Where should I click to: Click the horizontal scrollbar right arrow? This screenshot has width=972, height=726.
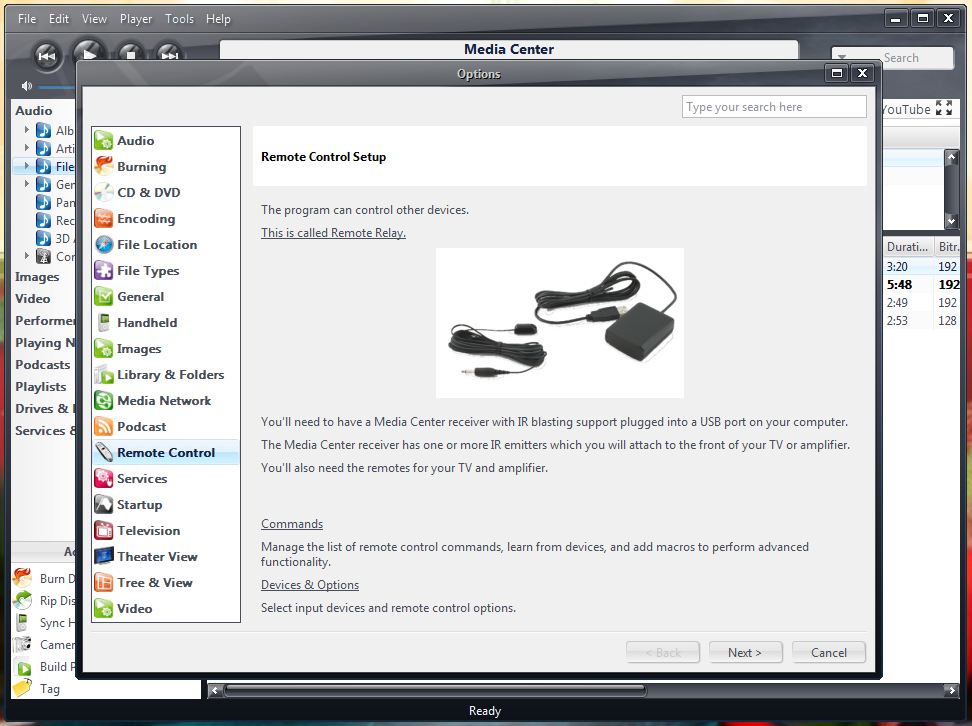[x=950, y=689]
